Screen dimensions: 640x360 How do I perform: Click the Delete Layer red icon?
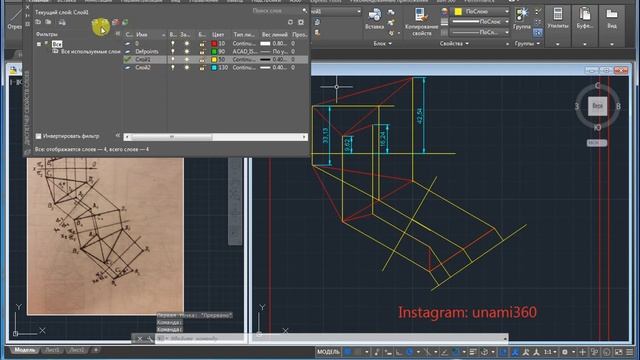point(116,22)
